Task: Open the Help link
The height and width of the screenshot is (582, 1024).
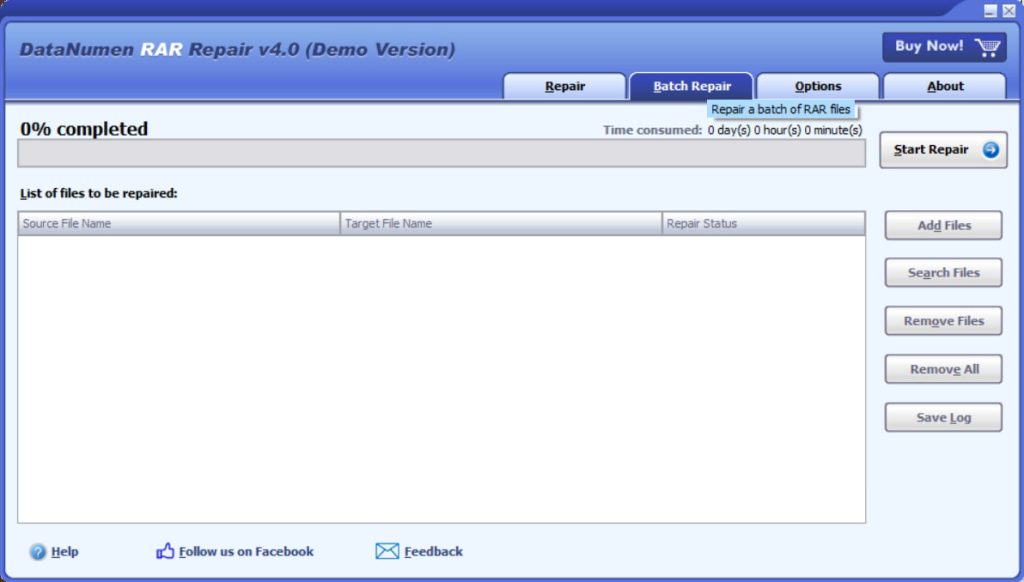Action: 65,552
